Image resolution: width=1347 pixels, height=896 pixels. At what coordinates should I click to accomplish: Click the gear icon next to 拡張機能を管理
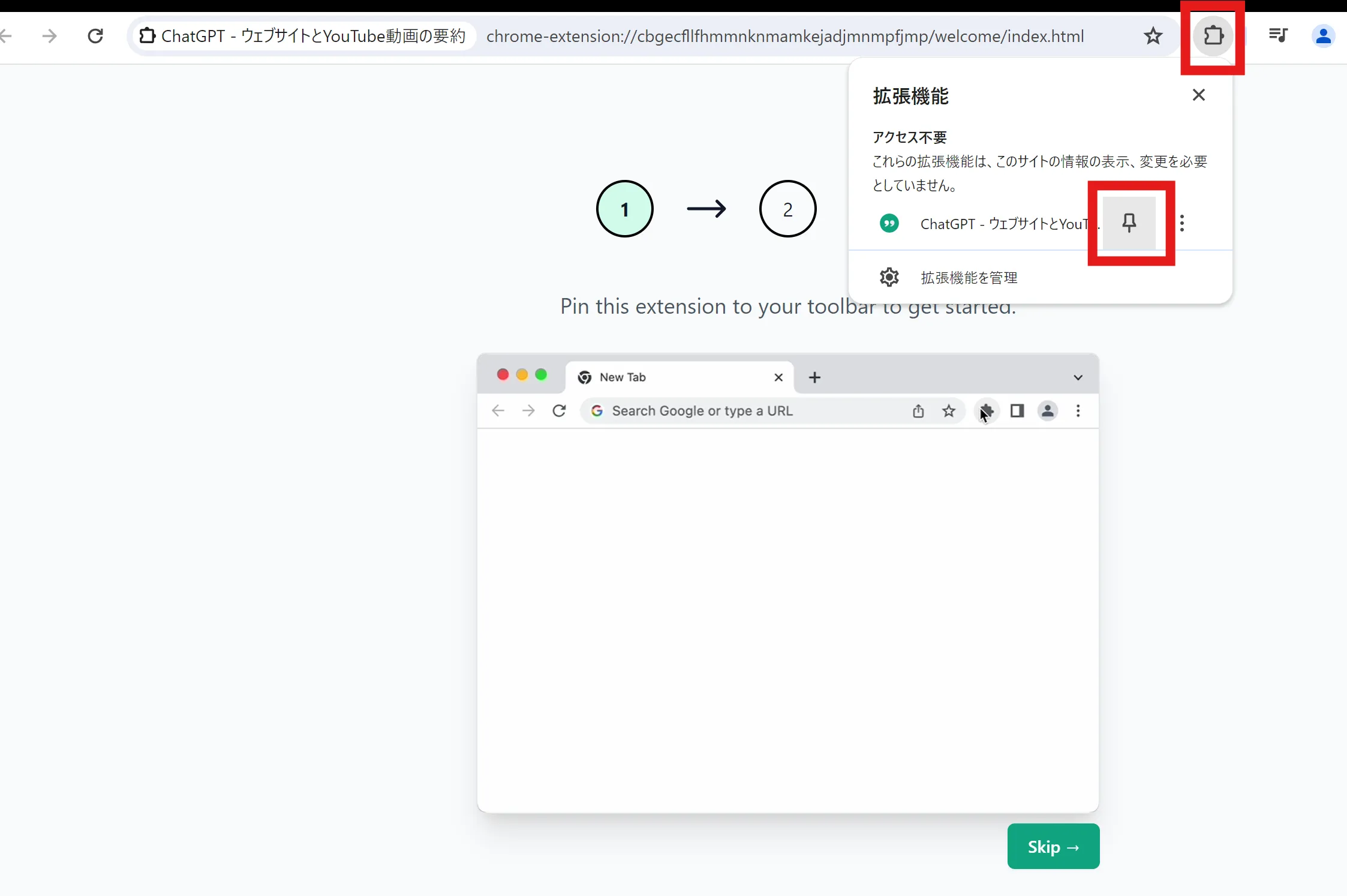(889, 277)
